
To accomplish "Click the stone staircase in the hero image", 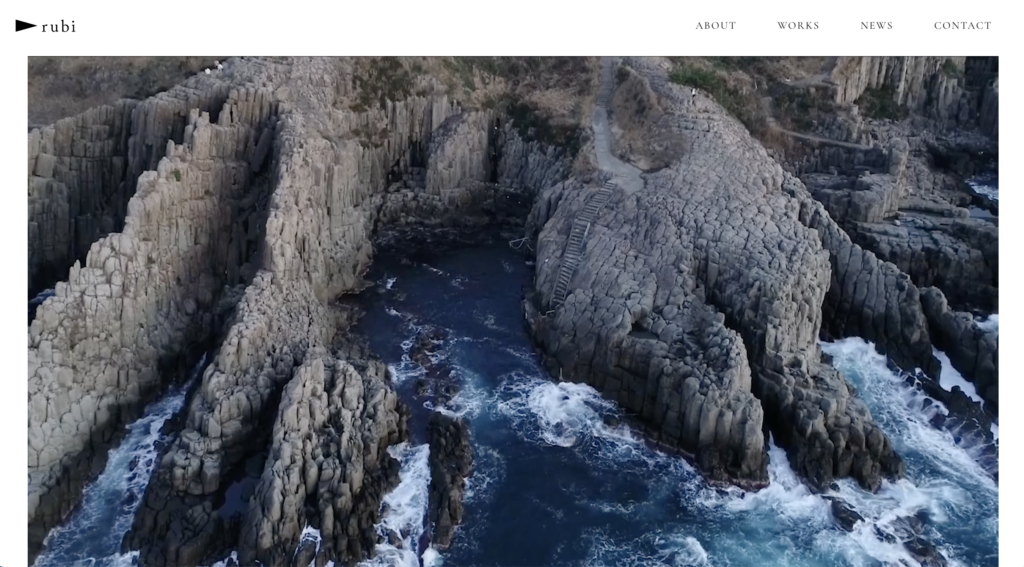I will coord(580,240).
